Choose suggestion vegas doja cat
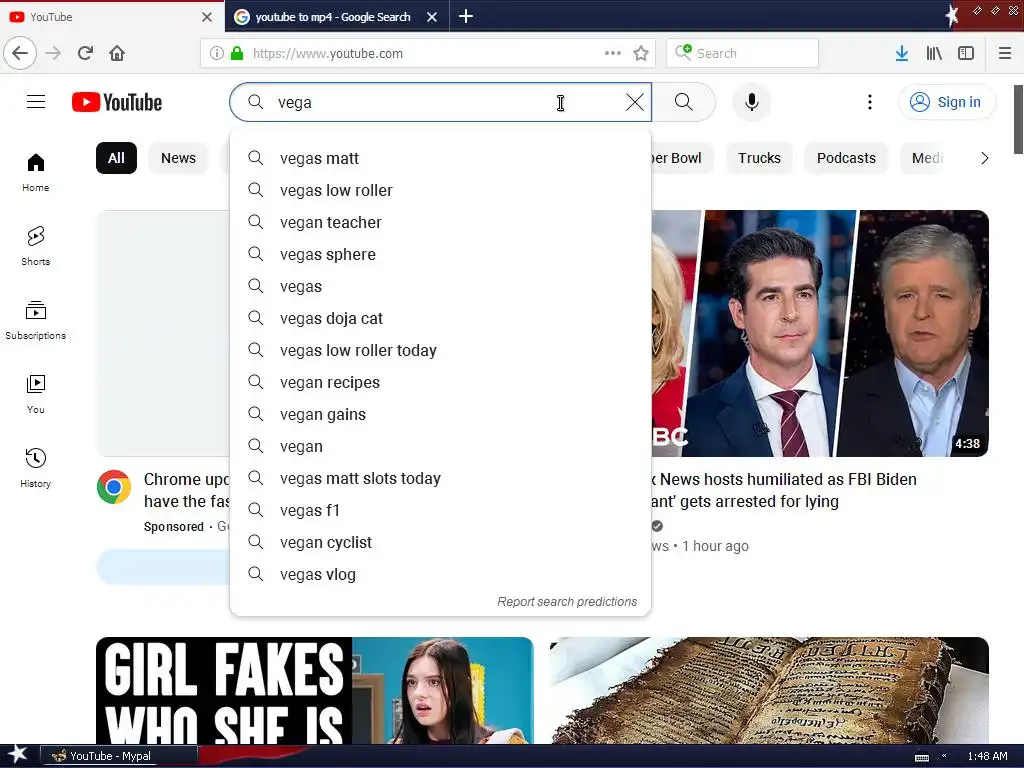The image size is (1024, 768). coord(441,318)
